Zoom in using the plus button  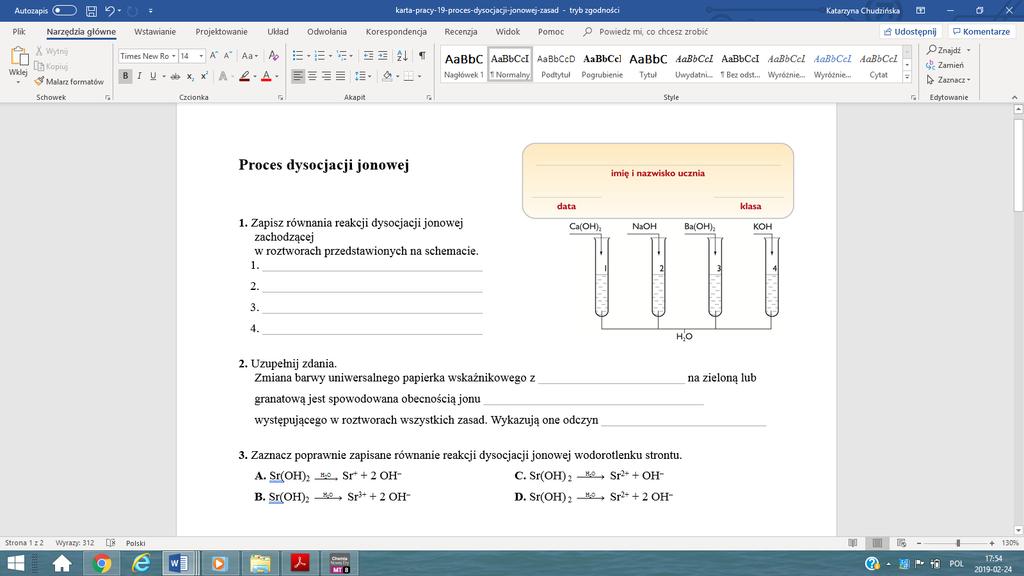coord(991,543)
